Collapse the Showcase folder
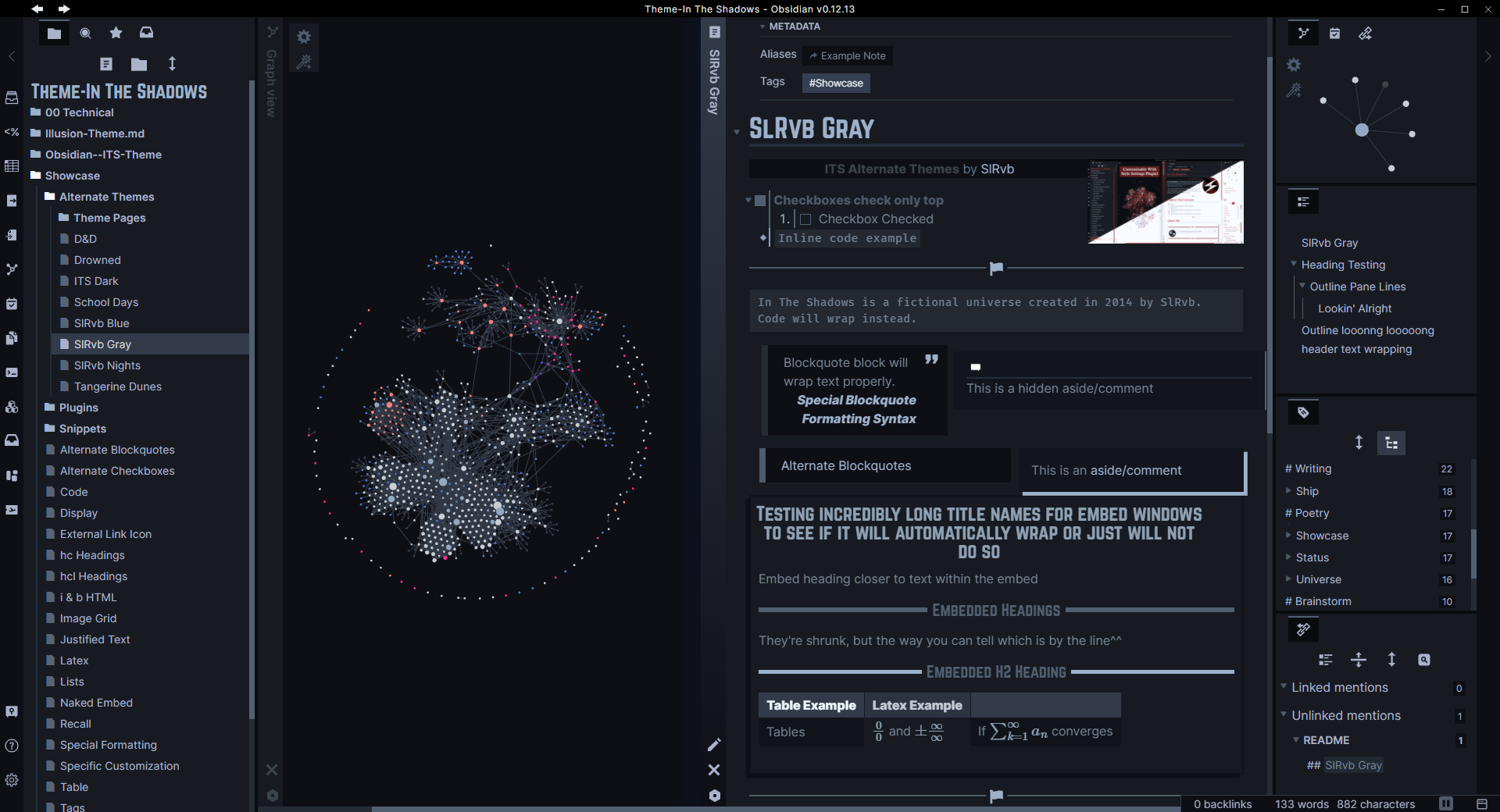 click(x=73, y=176)
